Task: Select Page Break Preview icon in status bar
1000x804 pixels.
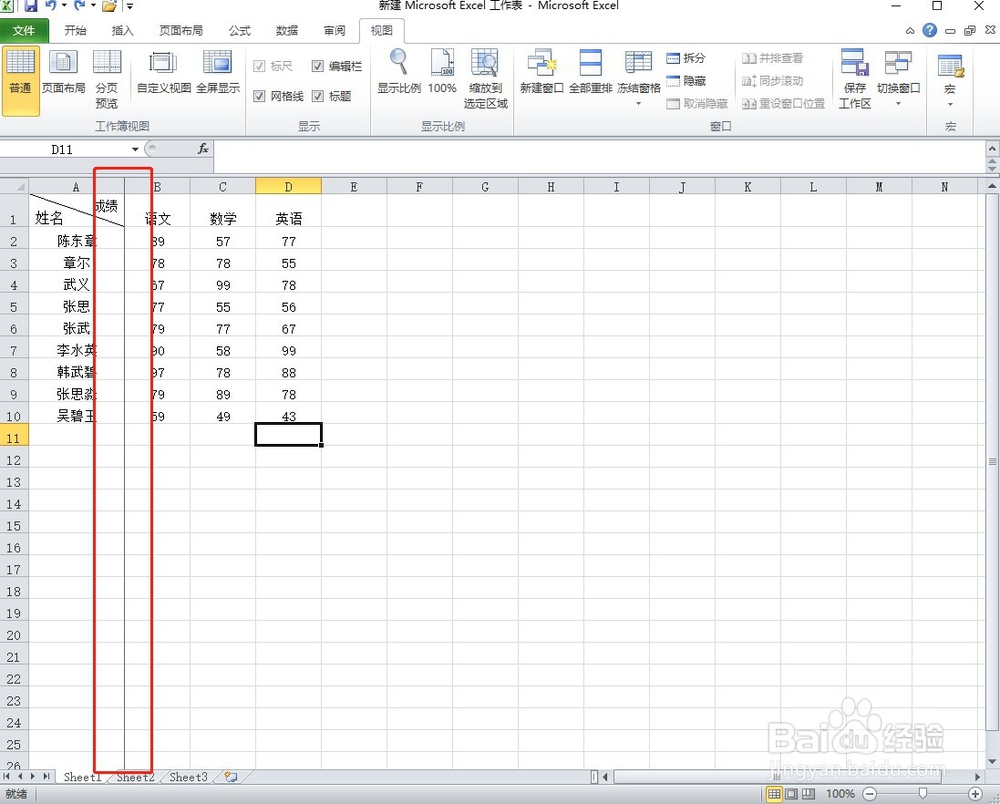Action: 809,794
